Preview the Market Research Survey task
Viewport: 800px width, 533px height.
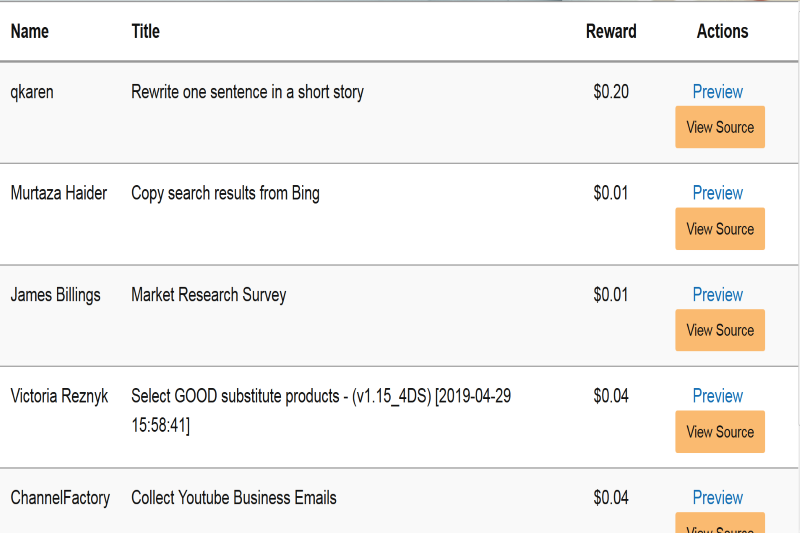click(717, 295)
